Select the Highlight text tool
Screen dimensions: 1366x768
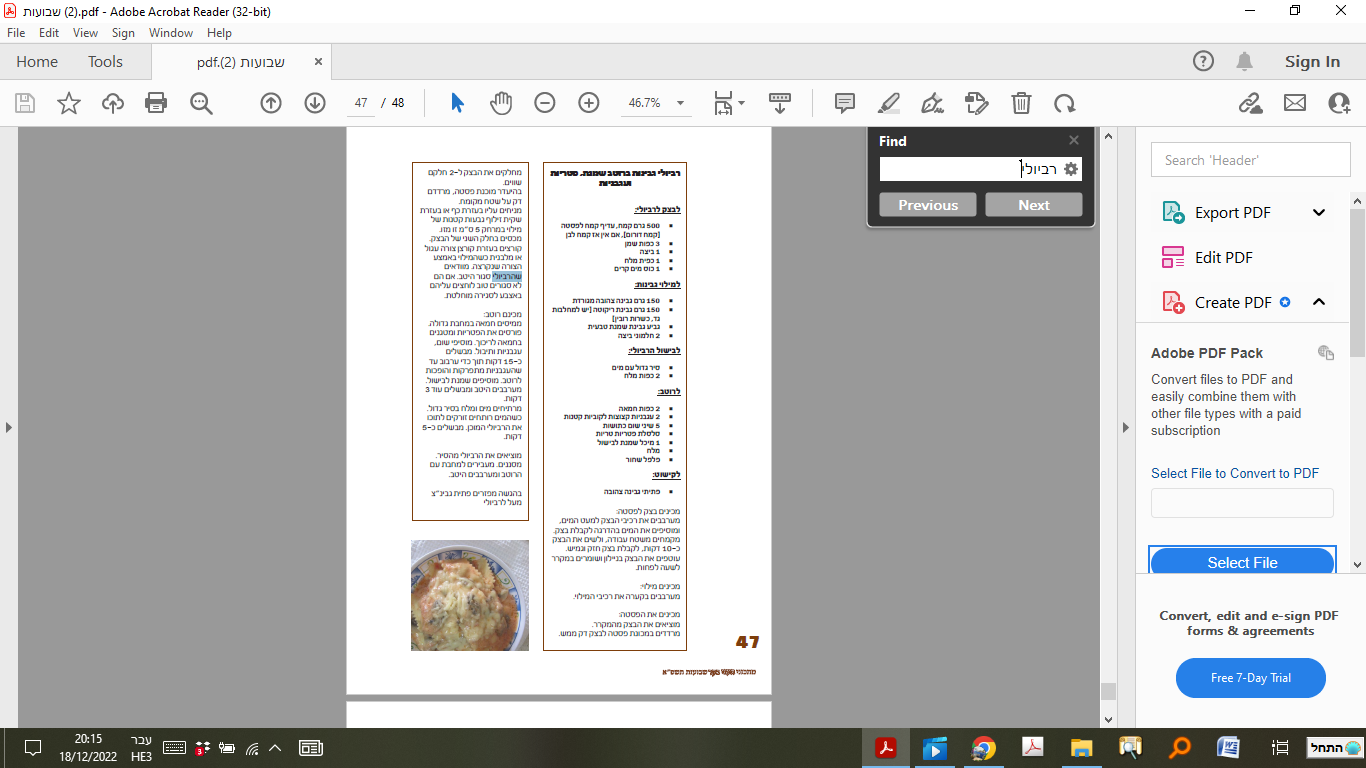[889, 103]
